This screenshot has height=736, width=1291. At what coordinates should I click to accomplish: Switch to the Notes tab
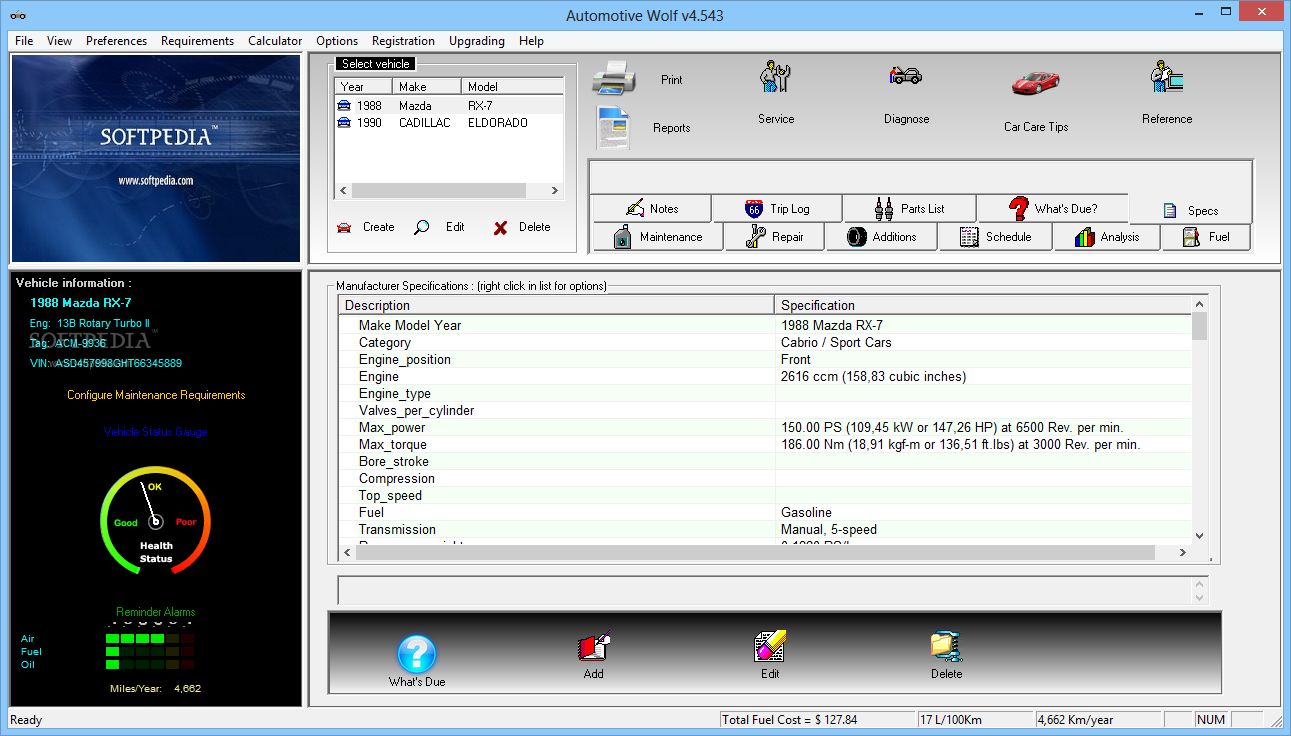tap(652, 209)
